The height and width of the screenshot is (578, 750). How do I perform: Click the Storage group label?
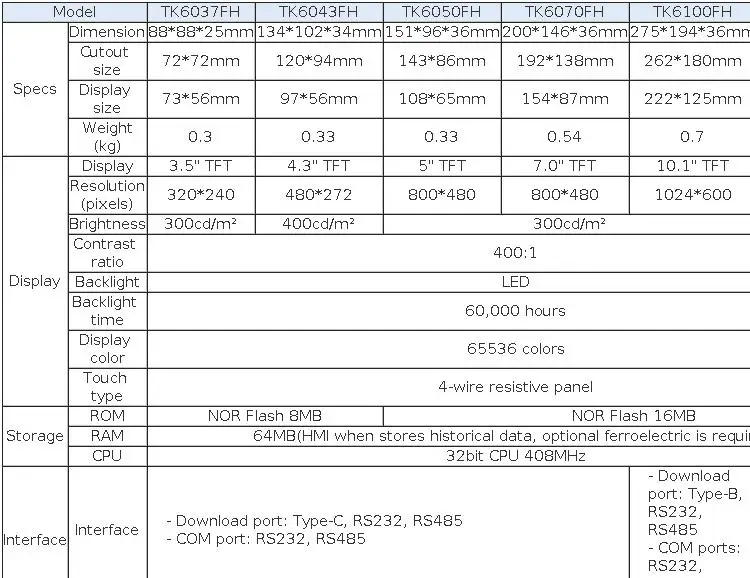(35, 436)
